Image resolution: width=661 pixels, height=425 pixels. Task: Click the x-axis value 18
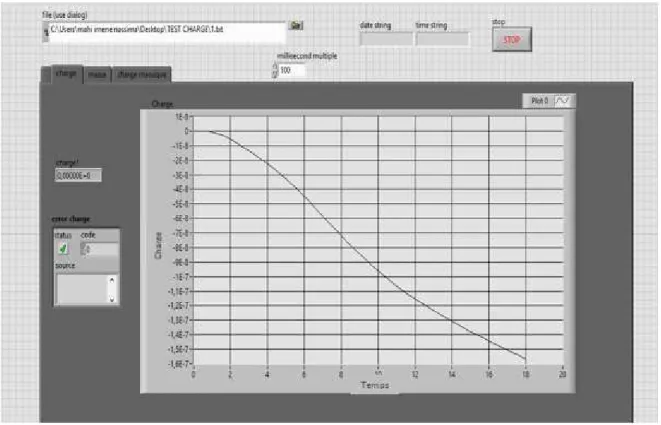tap(526, 374)
